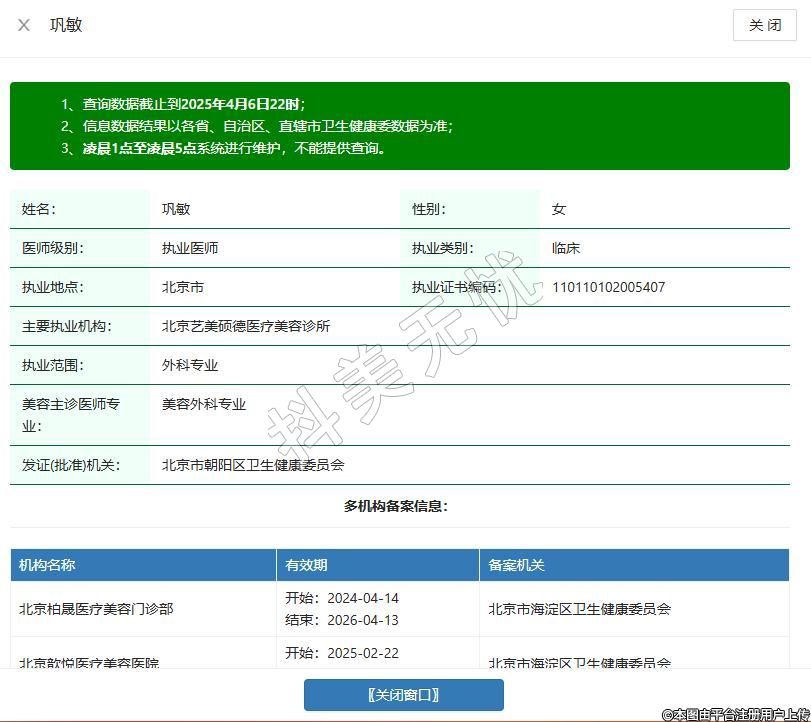
Task: Click the 〖关闭窗口〗 button at the bottom
Action: (403, 695)
